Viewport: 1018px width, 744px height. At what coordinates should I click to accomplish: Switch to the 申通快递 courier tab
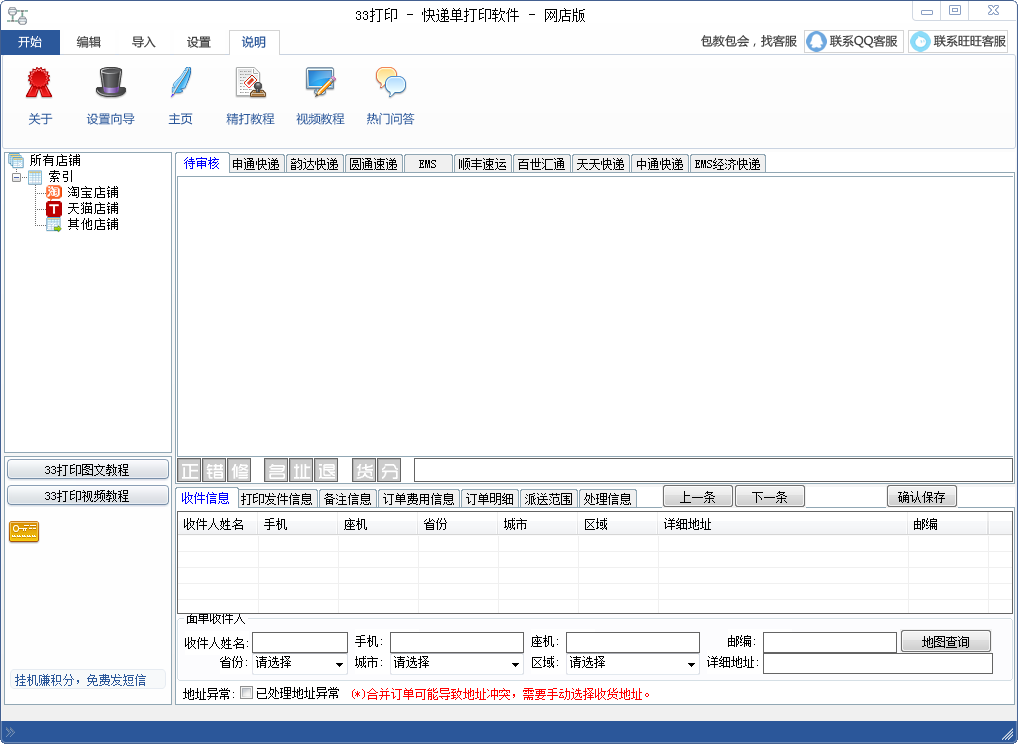coord(254,163)
